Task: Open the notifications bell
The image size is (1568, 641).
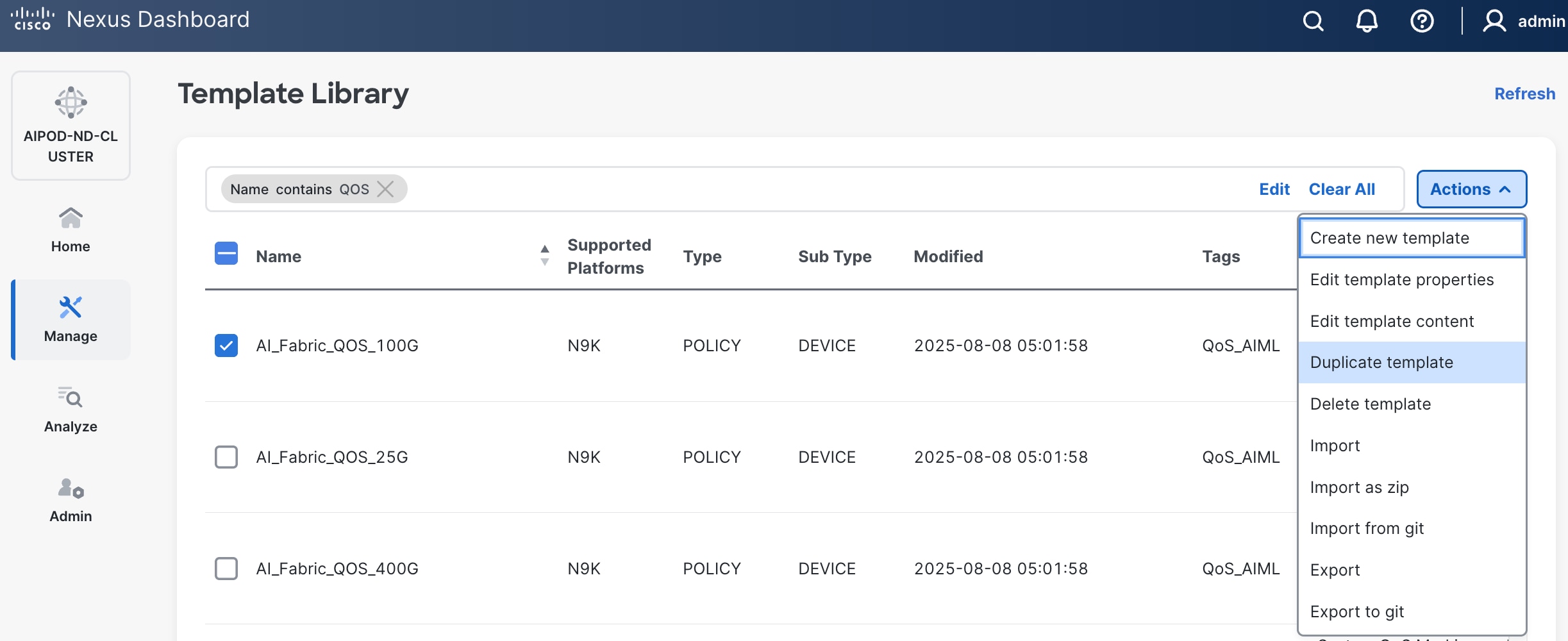Action: 1367,21
